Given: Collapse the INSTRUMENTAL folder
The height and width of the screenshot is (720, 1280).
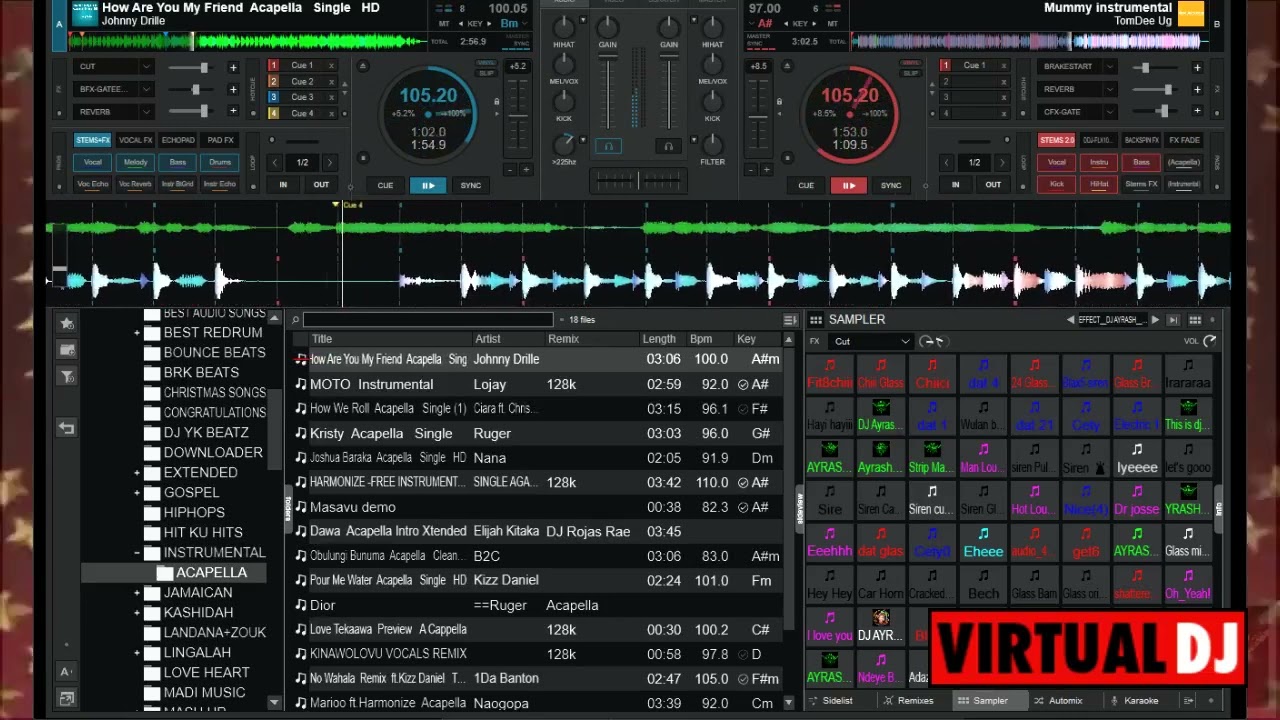Looking at the screenshot, I should click(137, 552).
